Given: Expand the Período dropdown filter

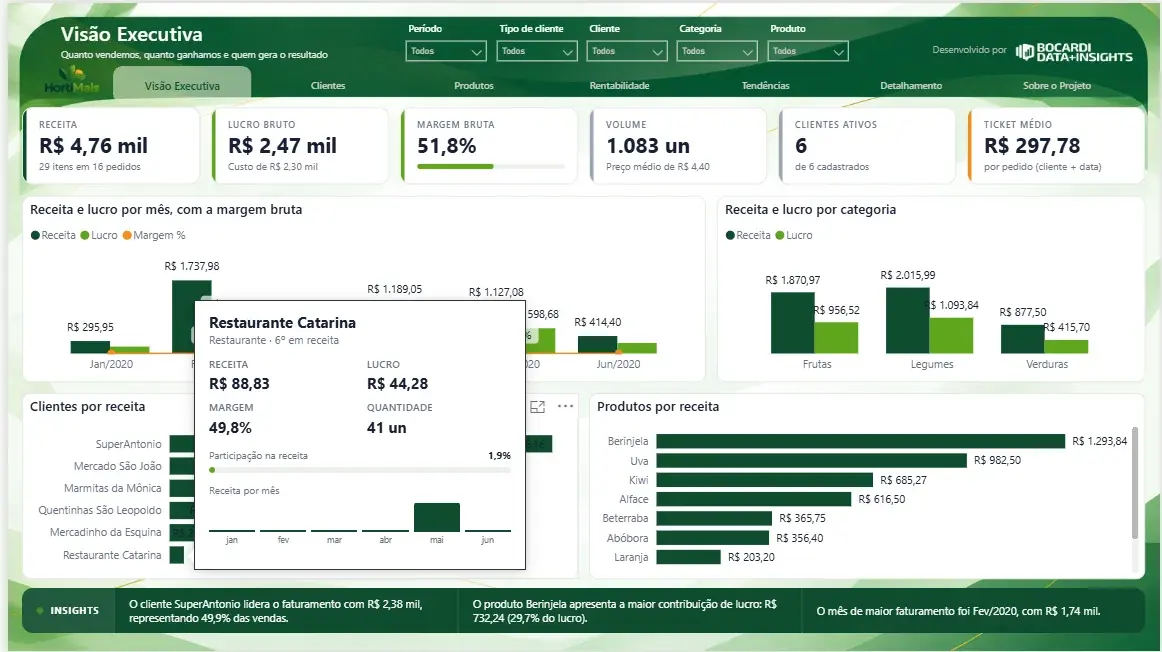Looking at the screenshot, I should tap(445, 51).
